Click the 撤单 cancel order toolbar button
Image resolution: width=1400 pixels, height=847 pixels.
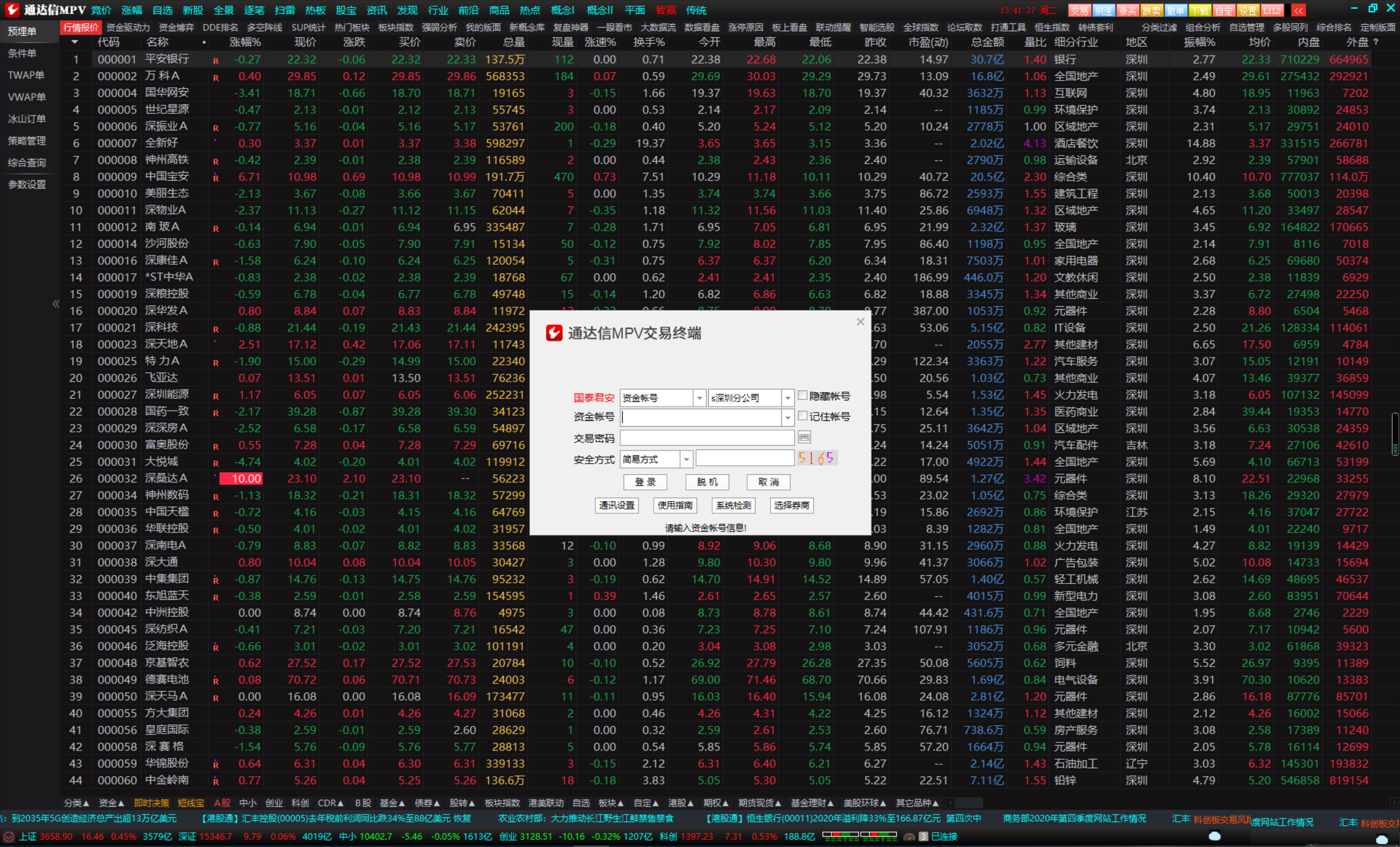pos(1175,10)
